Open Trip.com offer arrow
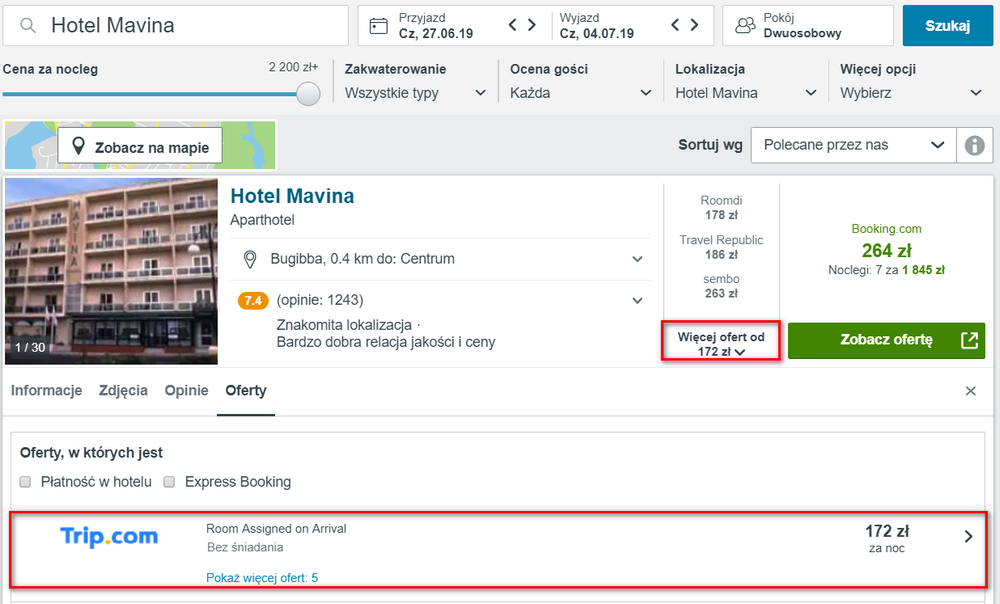Screen dimensions: 1000x604 (968, 536)
